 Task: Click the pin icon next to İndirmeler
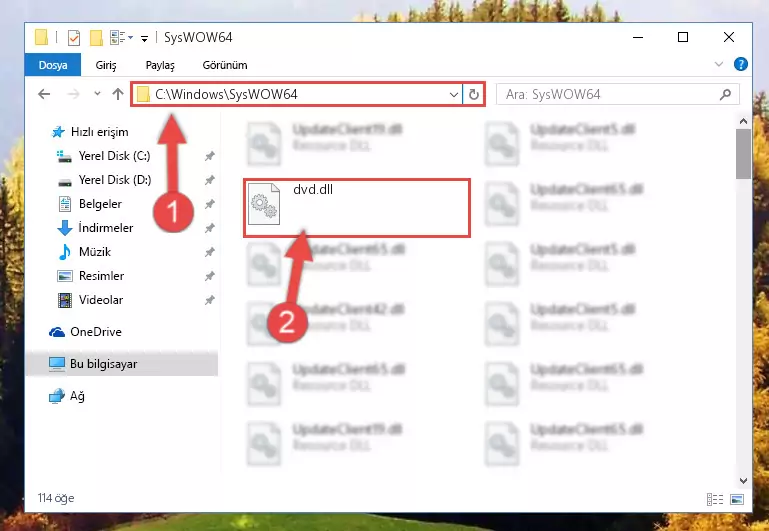[209, 228]
